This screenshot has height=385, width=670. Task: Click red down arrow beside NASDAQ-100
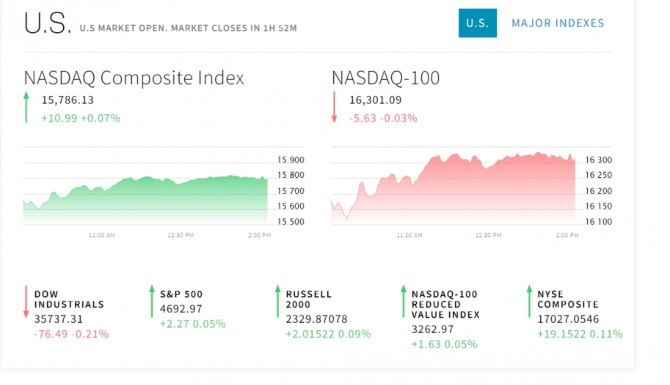point(334,107)
